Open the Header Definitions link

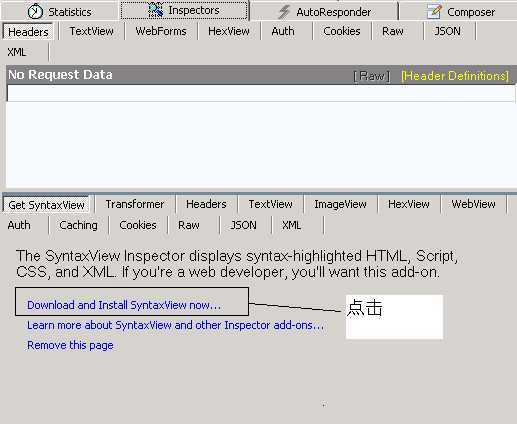(455, 76)
